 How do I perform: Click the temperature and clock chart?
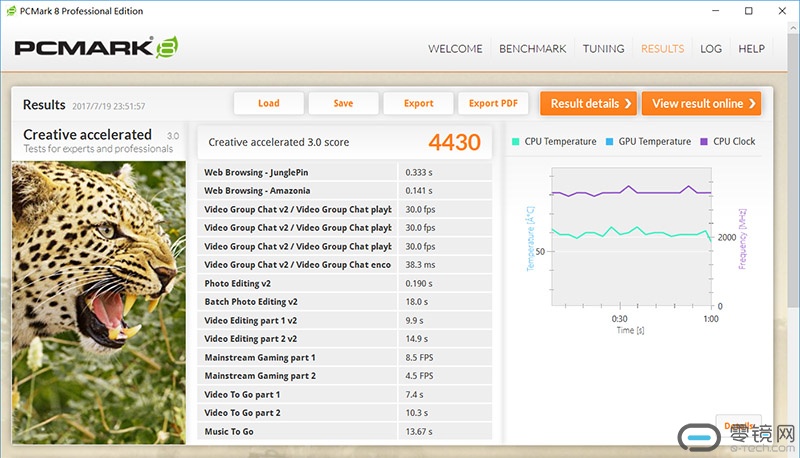(x=632, y=237)
